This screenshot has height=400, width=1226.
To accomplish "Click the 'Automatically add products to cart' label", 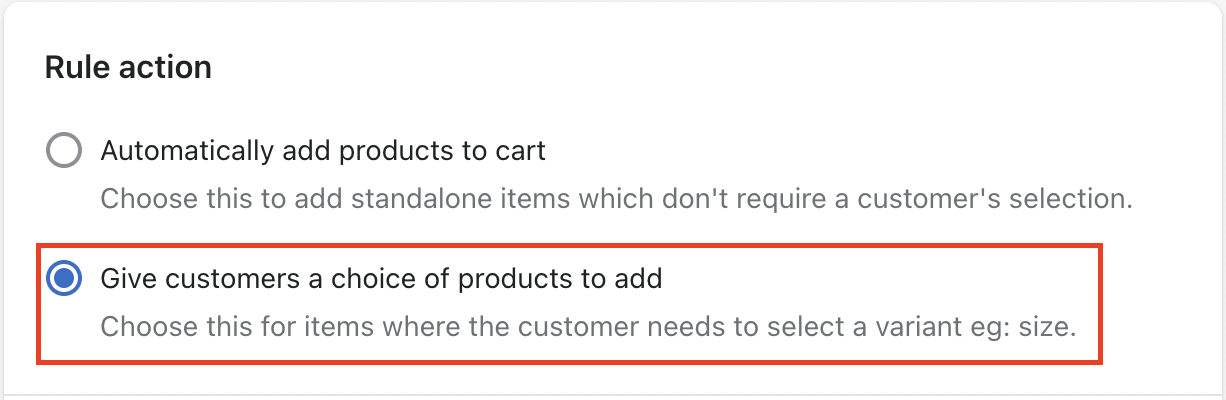I will [323, 152].
